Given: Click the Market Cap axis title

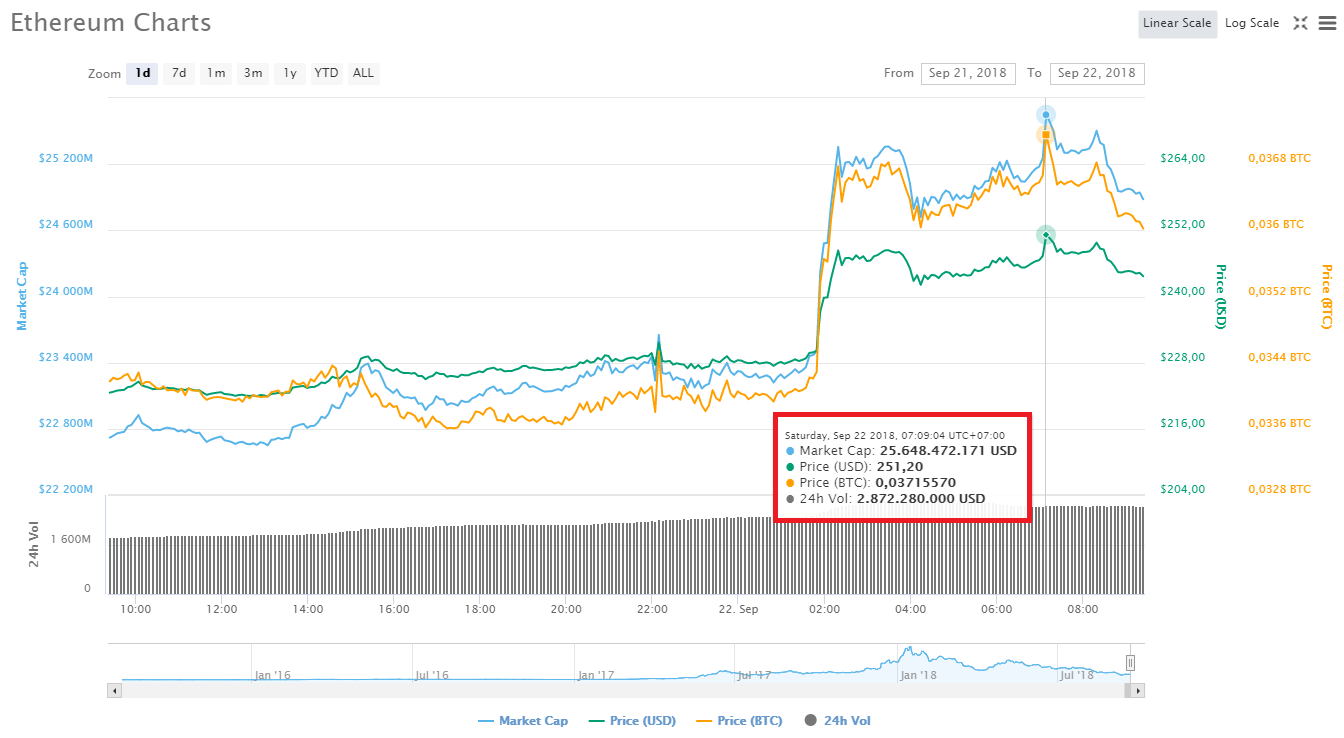Looking at the screenshot, I should coord(22,296).
